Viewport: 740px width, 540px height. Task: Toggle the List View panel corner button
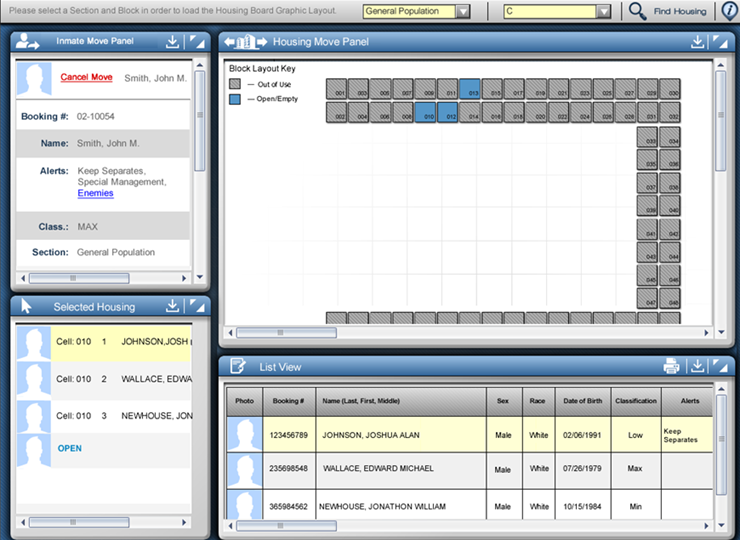click(720, 366)
